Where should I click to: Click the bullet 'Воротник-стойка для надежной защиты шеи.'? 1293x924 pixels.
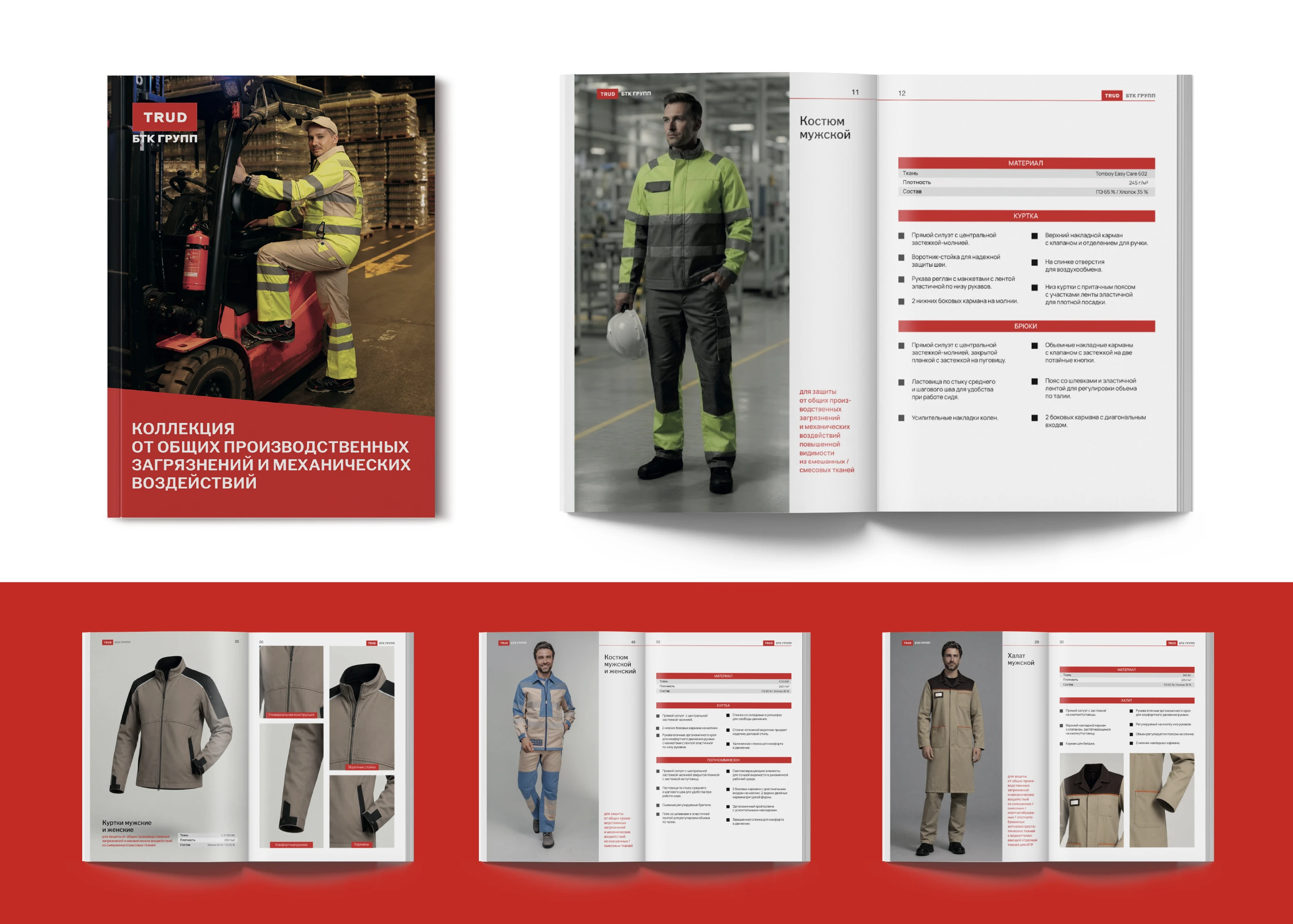click(x=956, y=260)
